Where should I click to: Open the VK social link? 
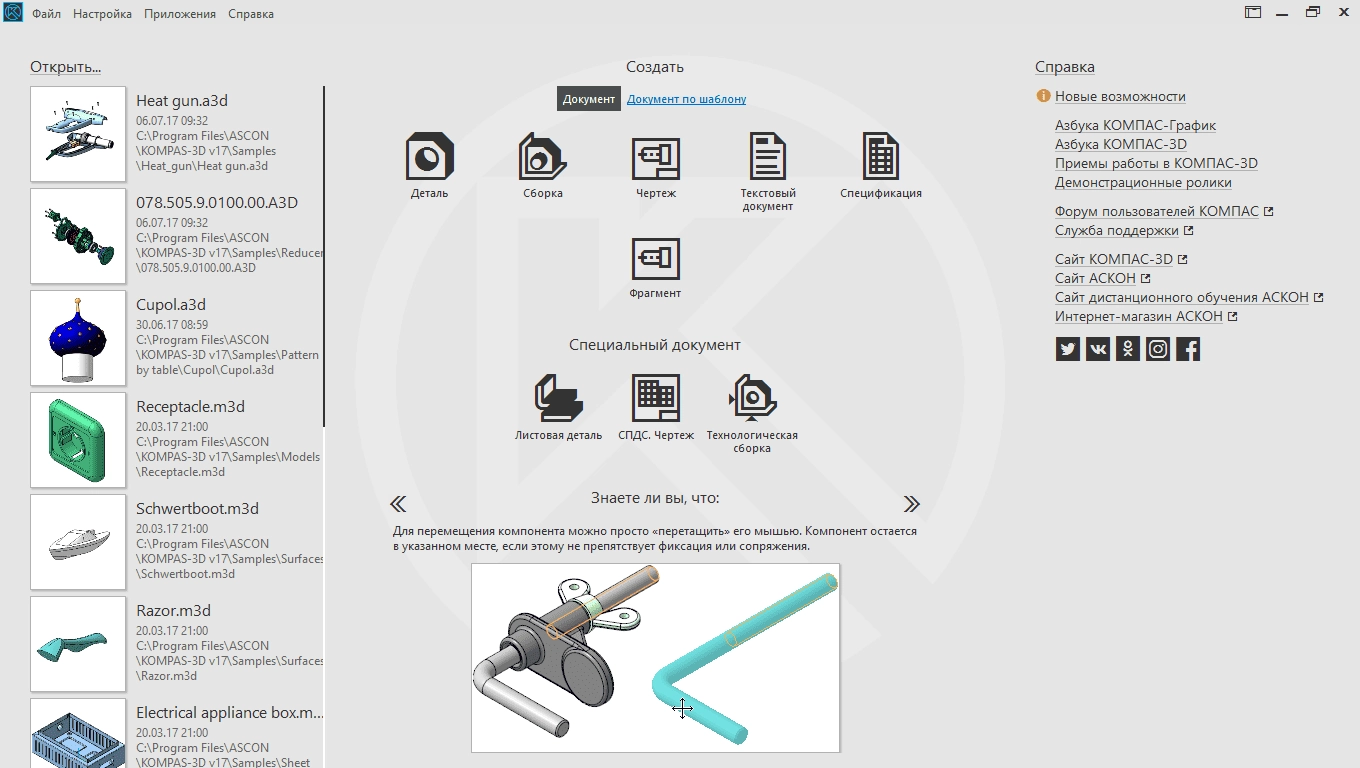point(1098,349)
